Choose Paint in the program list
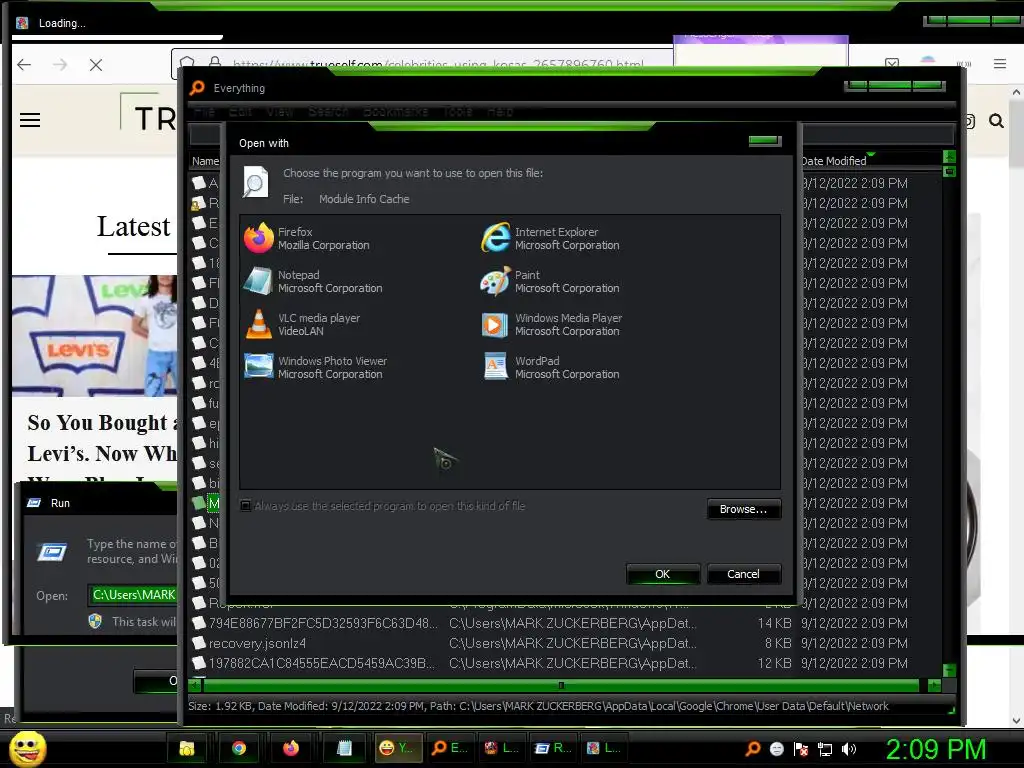The width and height of the screenshot is (1024, 768). click(x=551, y=281)
